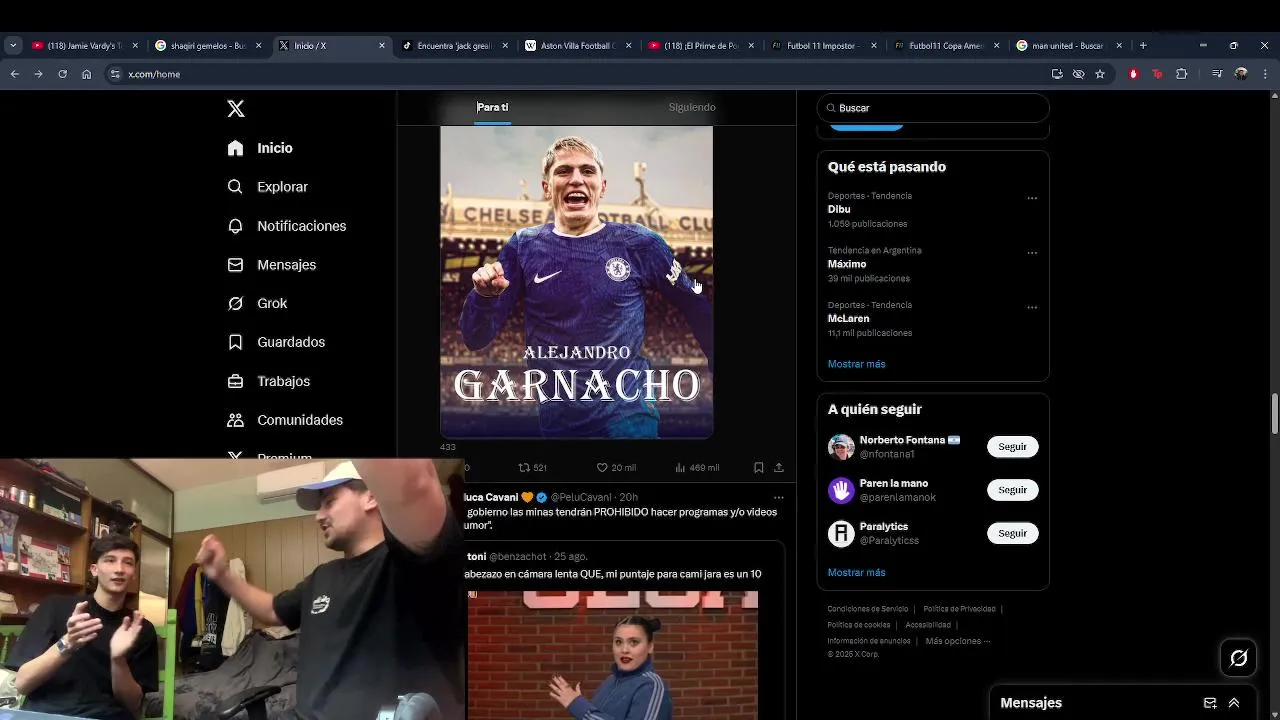Viewport: 1280px width, 720px height.
Task: Switch to Aston Villa Football Club tab
Action: click(577, 45)
